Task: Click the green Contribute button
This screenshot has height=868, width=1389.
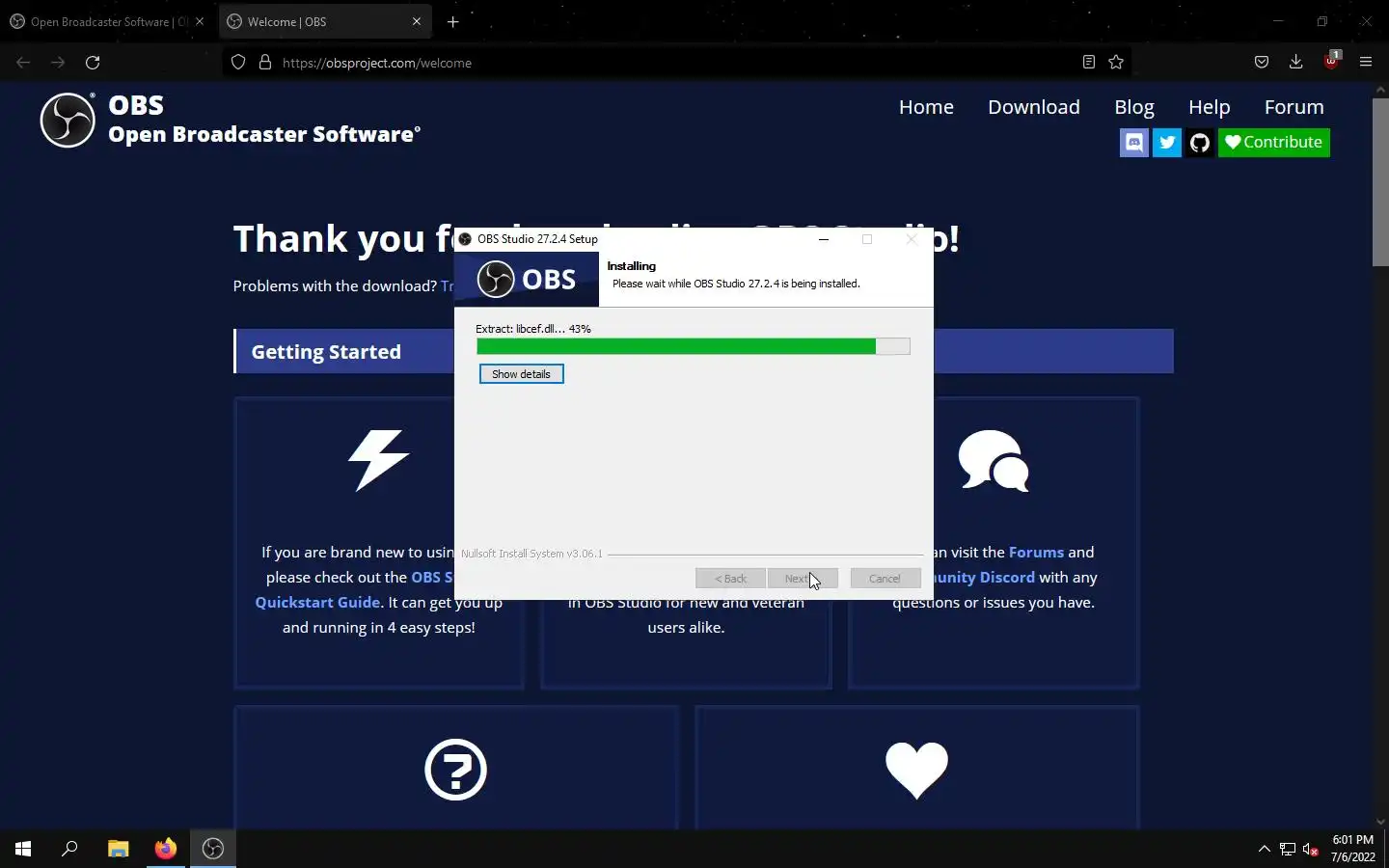Action: click(1273, 143)
